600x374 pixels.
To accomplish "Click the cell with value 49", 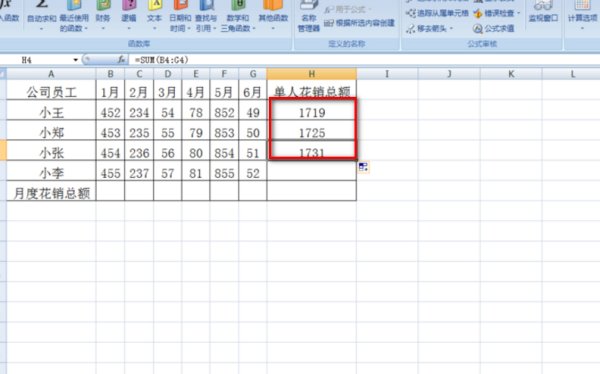I will 253,110.
